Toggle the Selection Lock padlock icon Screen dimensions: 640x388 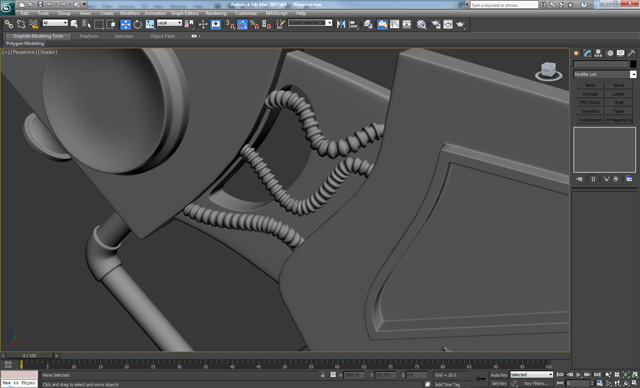point(323,375)
